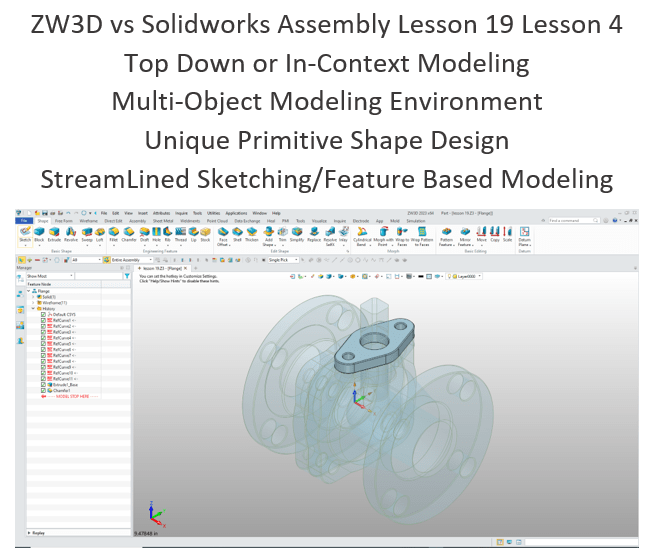
Task: Click the Sweep tool icon
Action: click(x=88, y=234)
